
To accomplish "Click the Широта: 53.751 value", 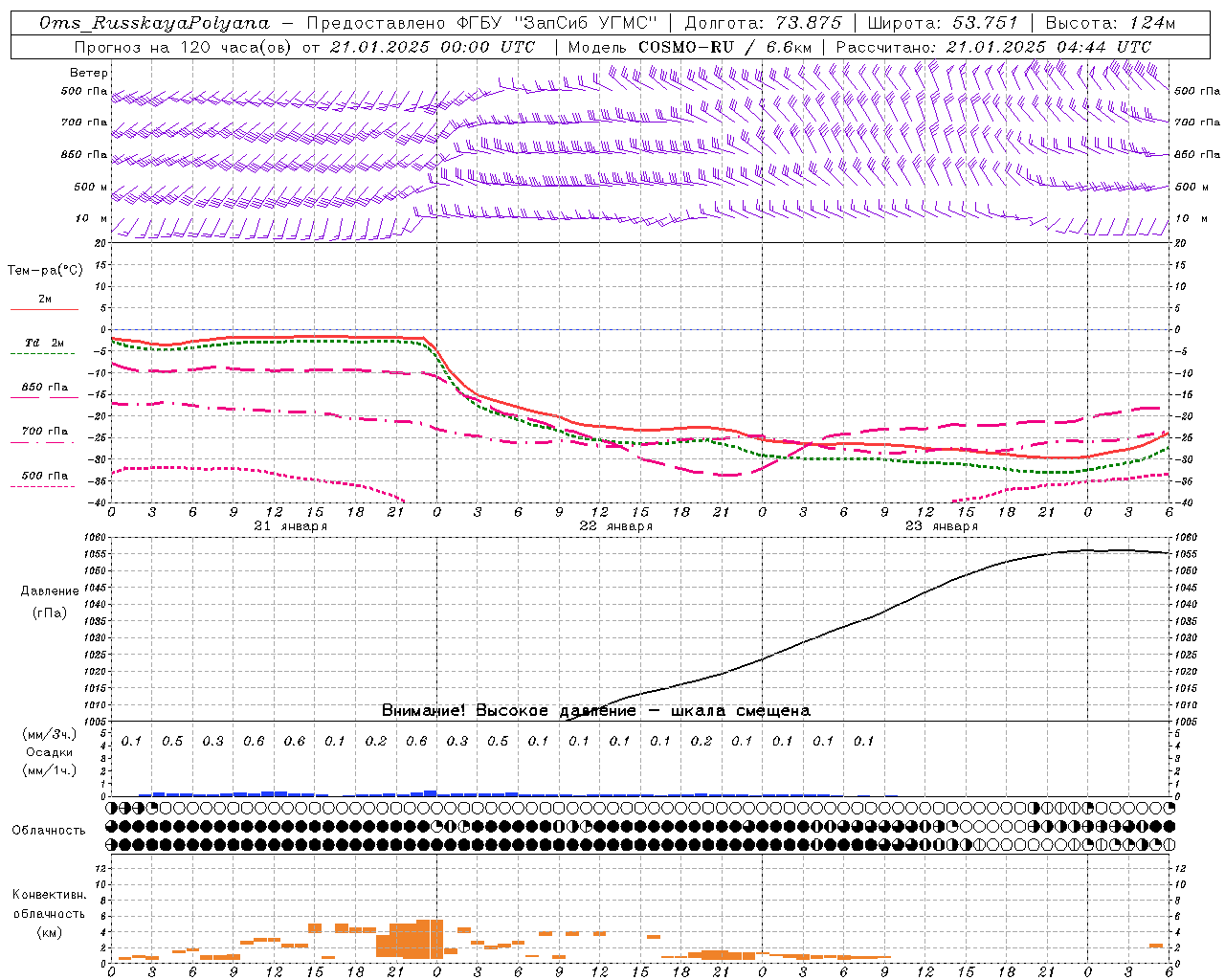I will (x=943, y=23).
